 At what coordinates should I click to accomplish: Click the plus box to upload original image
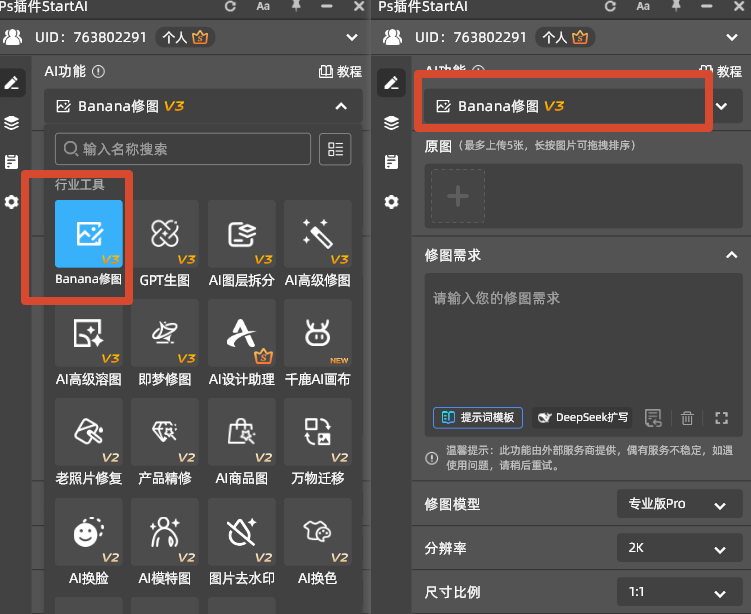point(458,196)
